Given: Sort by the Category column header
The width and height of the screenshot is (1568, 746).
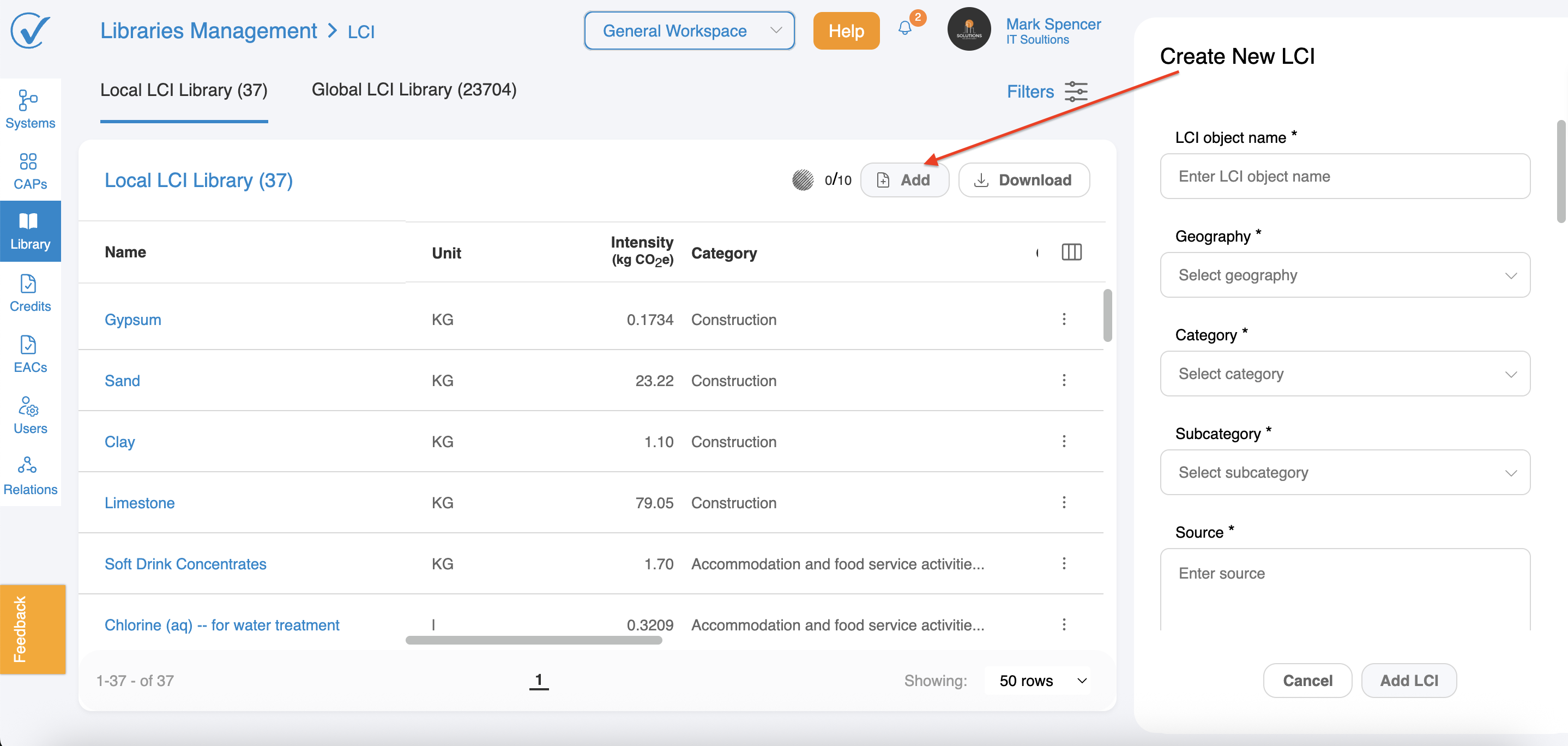Looking at the screenshot, I should click(x=723, y=254).
